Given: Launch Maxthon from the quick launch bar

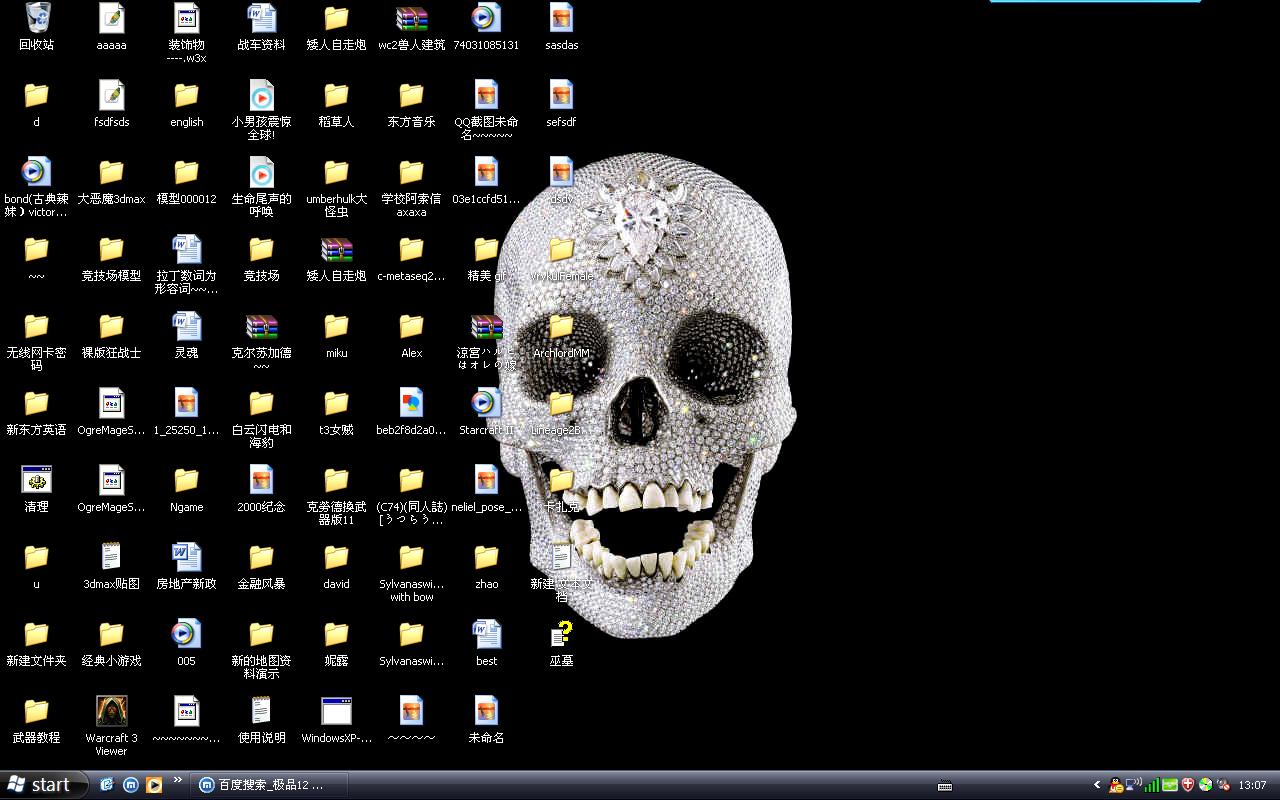Looking at the screenshot, I should (x=131, y=785).
